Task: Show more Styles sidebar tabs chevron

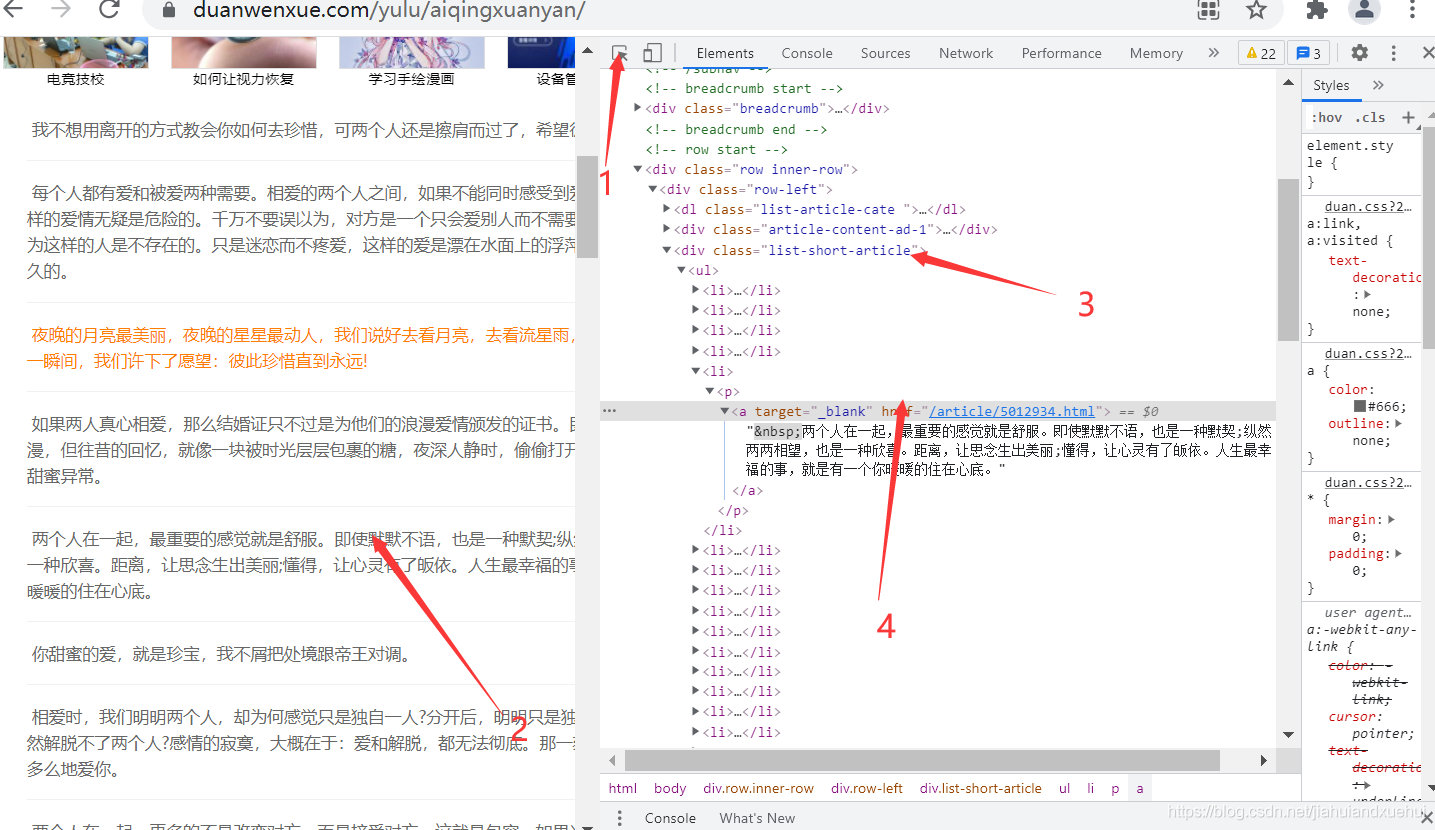Action: [1378, 85]
